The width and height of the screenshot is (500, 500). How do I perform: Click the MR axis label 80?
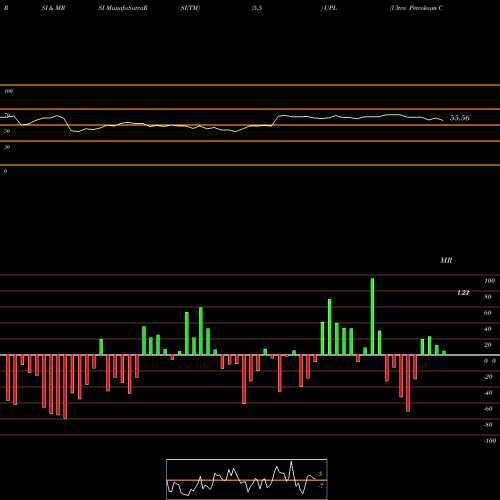(x=488, y=297)
